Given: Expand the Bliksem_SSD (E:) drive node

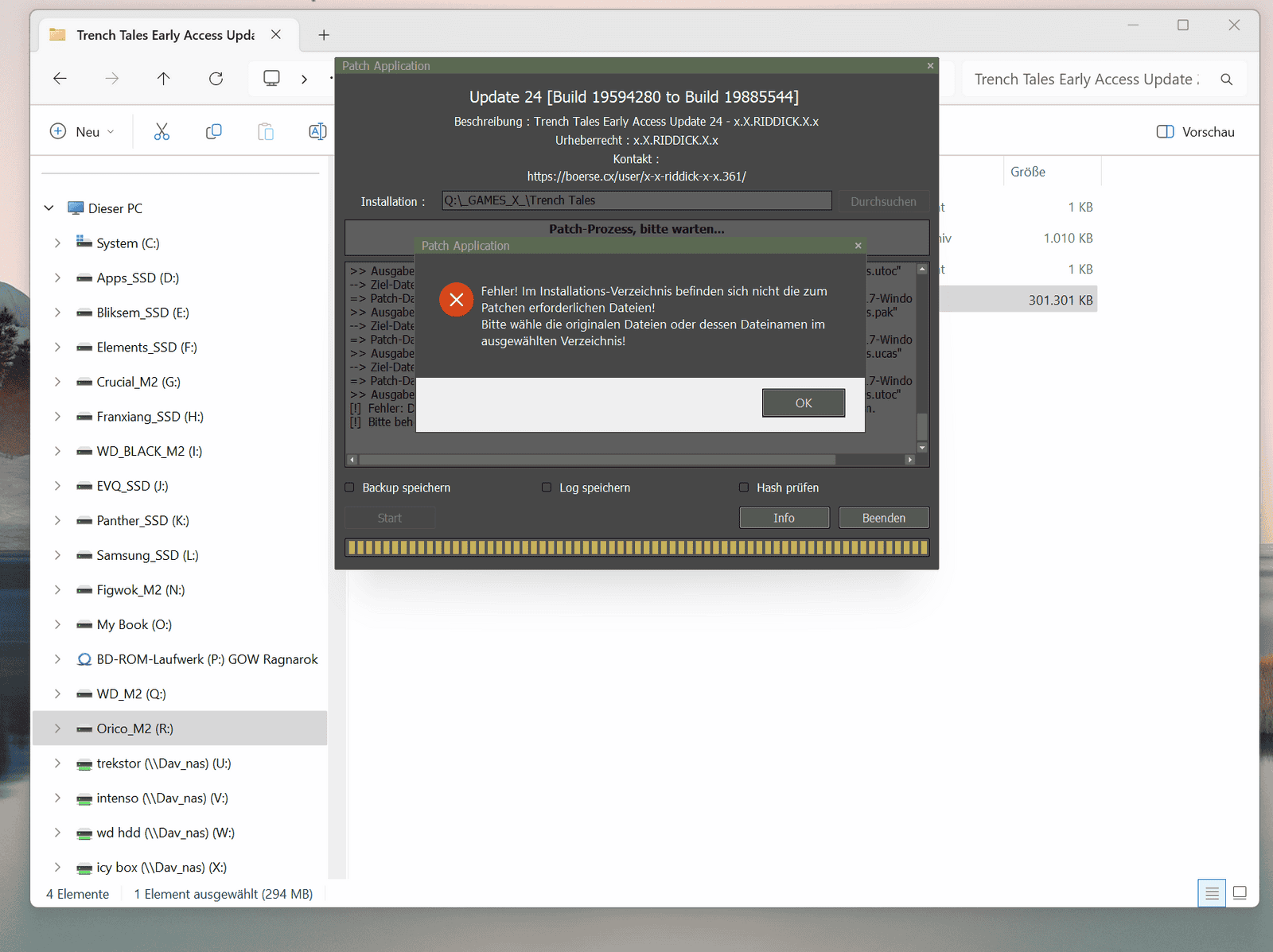Looking at the screenshot, I should pos(57,313).
